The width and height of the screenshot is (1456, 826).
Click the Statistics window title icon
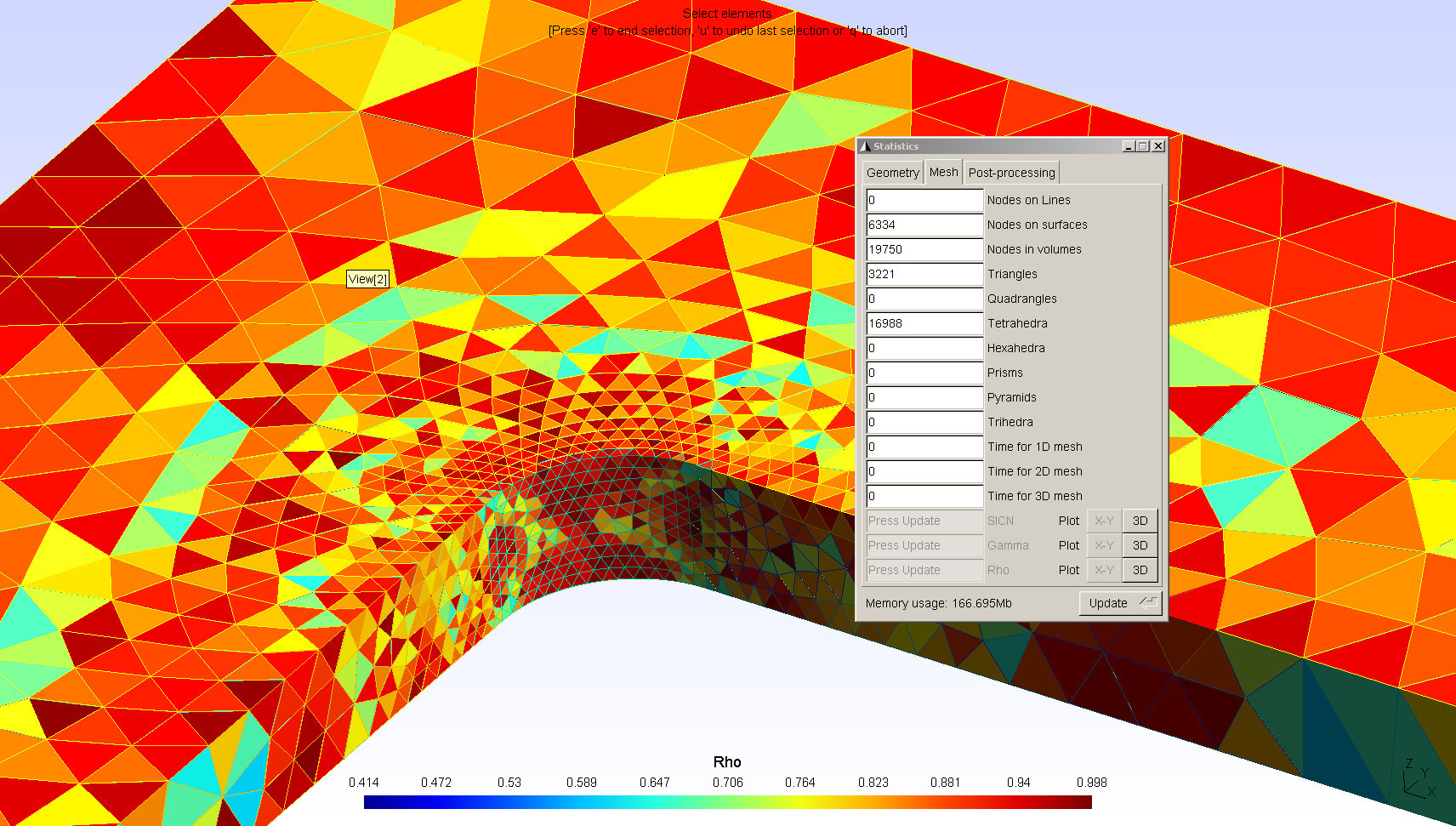tap(865, 146)
